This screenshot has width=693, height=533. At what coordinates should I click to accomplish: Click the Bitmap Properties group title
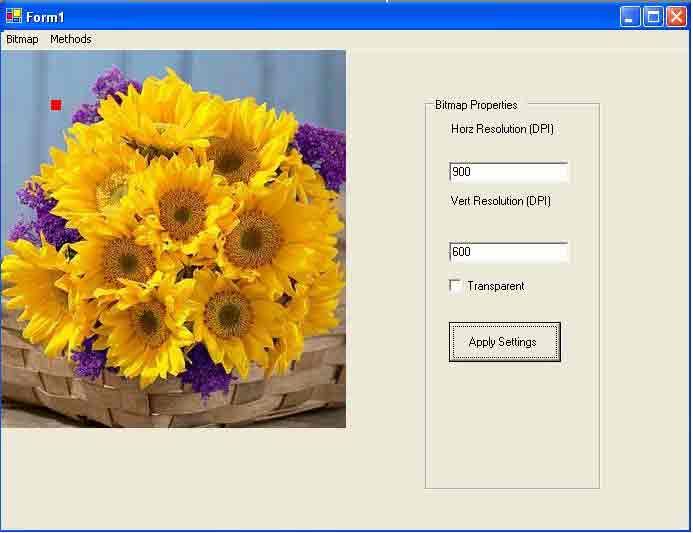pyautogui.click(x=476, y=105)
